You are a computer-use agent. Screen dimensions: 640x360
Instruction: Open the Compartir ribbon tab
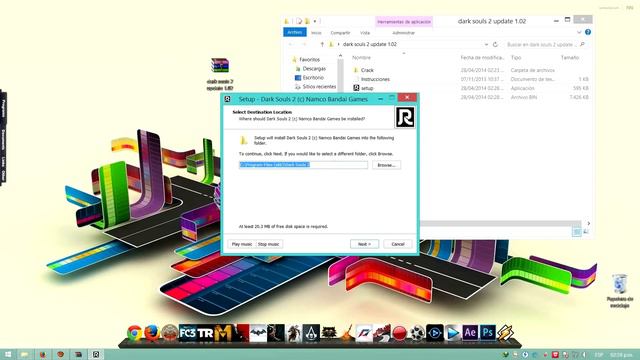(x=340, y=33)
